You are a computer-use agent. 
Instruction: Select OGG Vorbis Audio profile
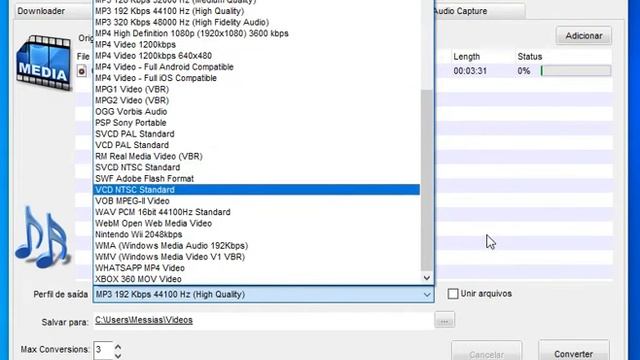click(256, 111)
